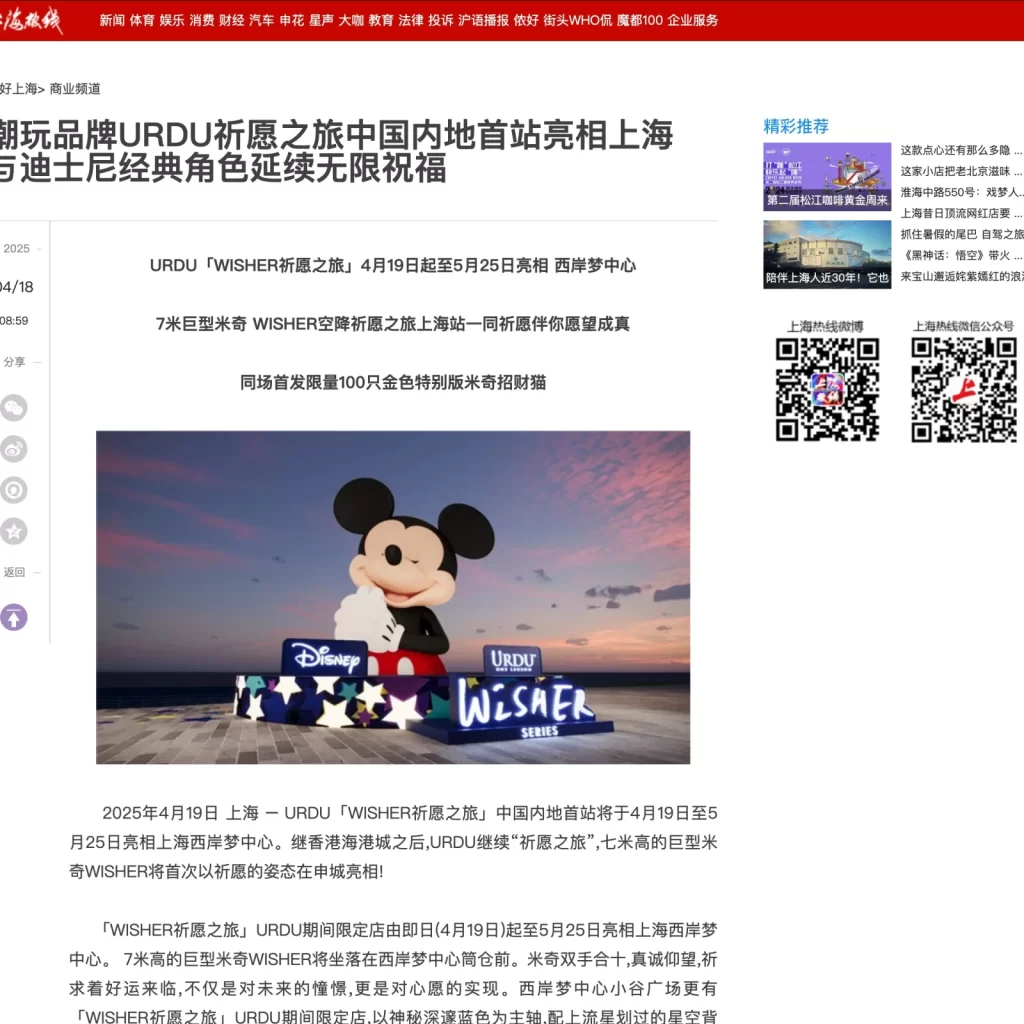Click the 精彩推荐 sidebar heading
The image size is (1024, 1024).
click(796, 126)
